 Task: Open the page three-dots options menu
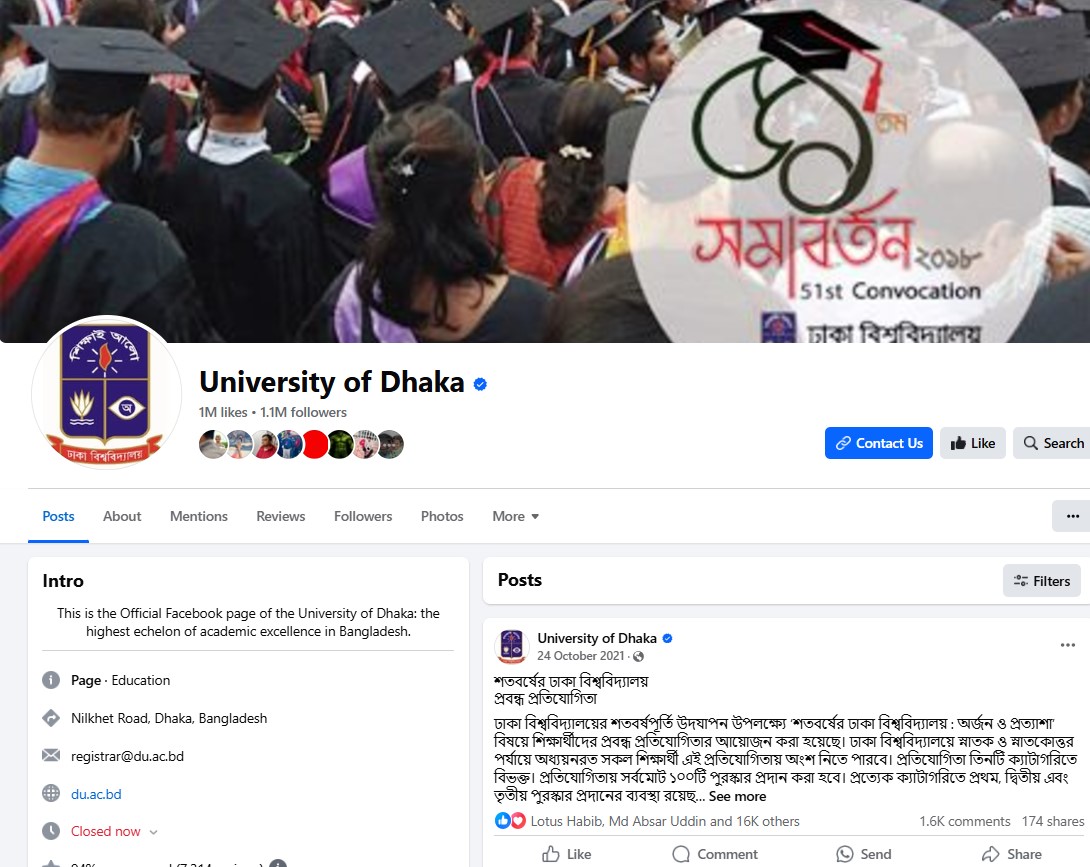coord(1072,516)
